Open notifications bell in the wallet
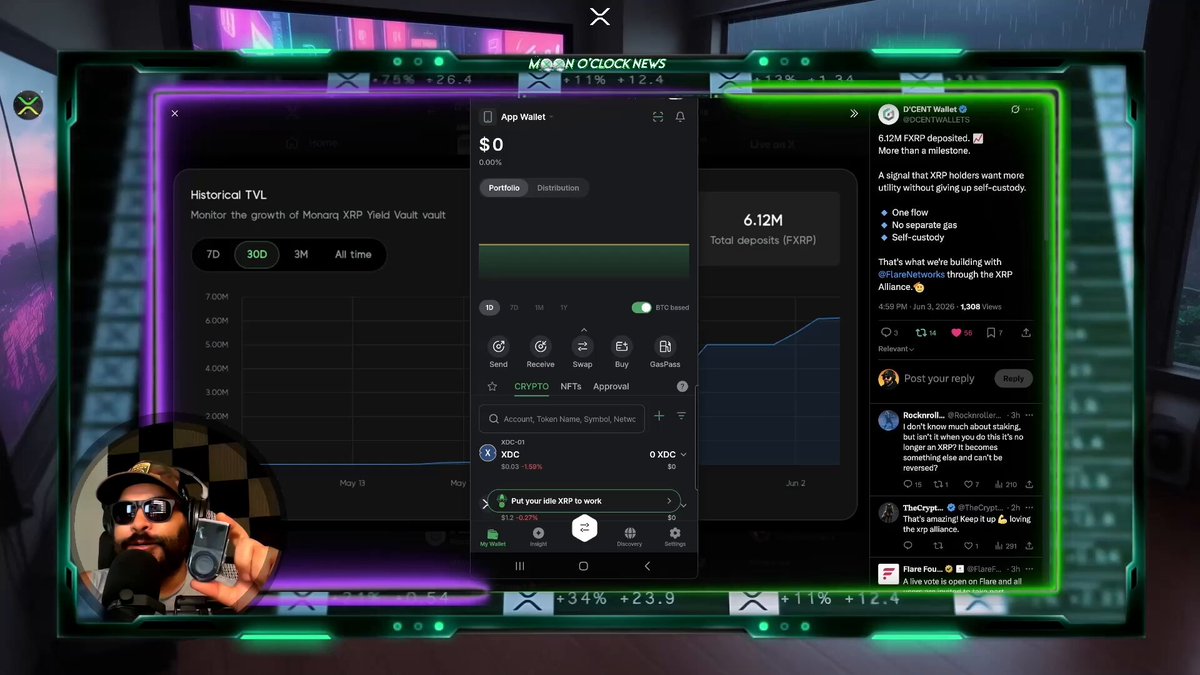The image size is (1200, 675). point(680,117)
